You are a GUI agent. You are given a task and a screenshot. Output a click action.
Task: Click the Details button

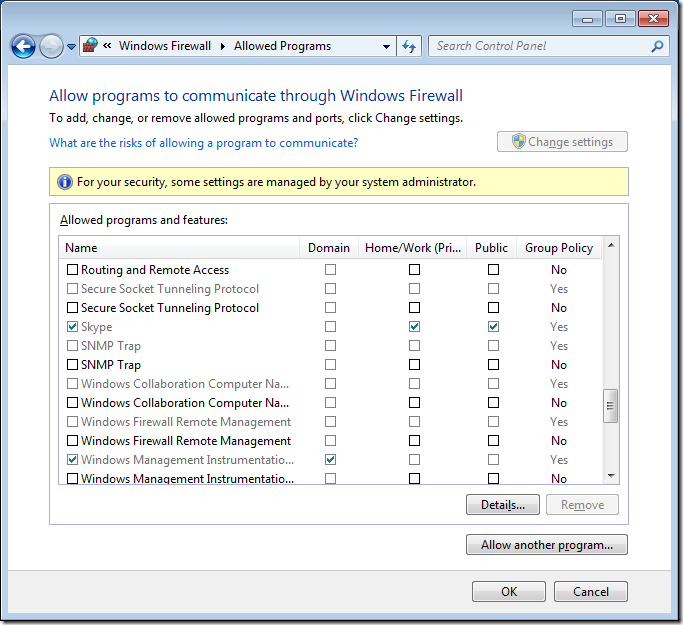tap(502, 505)
